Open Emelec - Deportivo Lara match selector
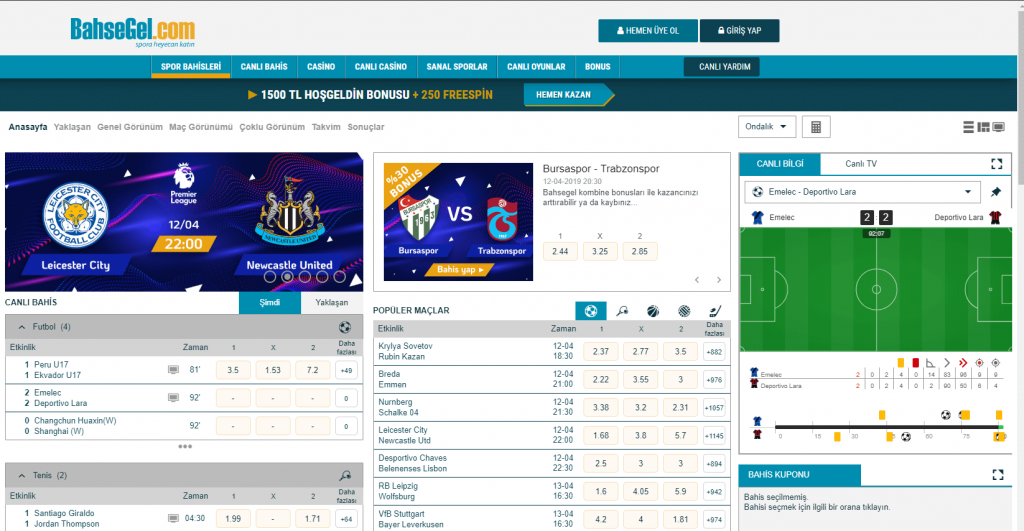 pos(862,192)
